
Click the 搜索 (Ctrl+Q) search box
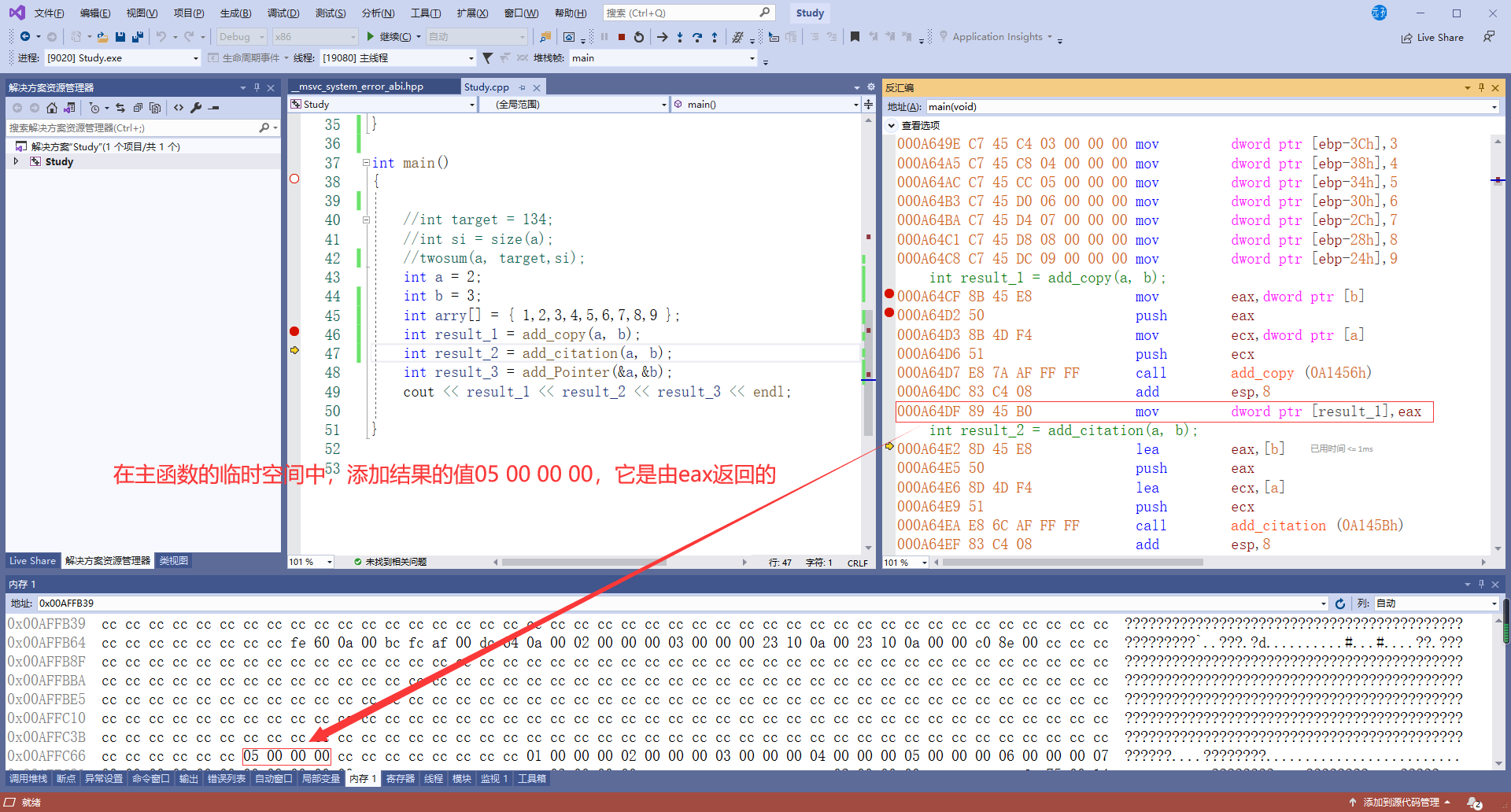click(688, 13)
